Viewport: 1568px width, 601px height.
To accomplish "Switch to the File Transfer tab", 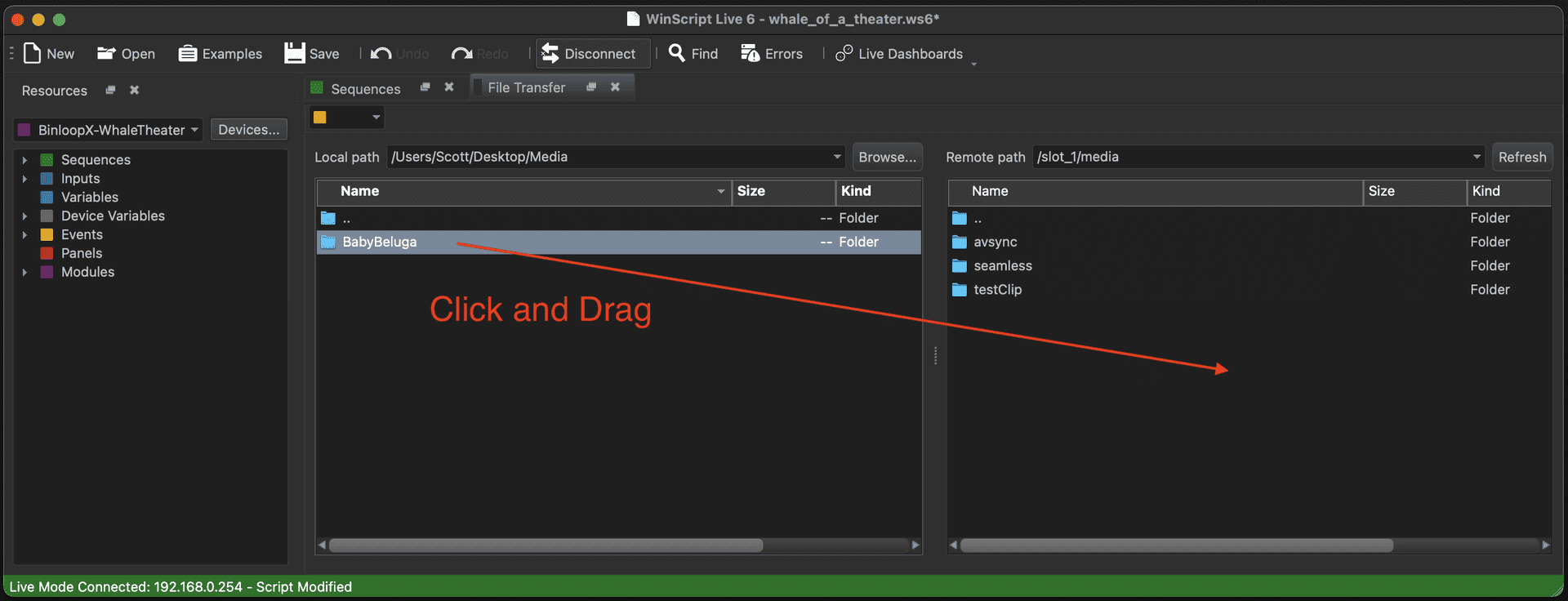I will coord(526,87).
